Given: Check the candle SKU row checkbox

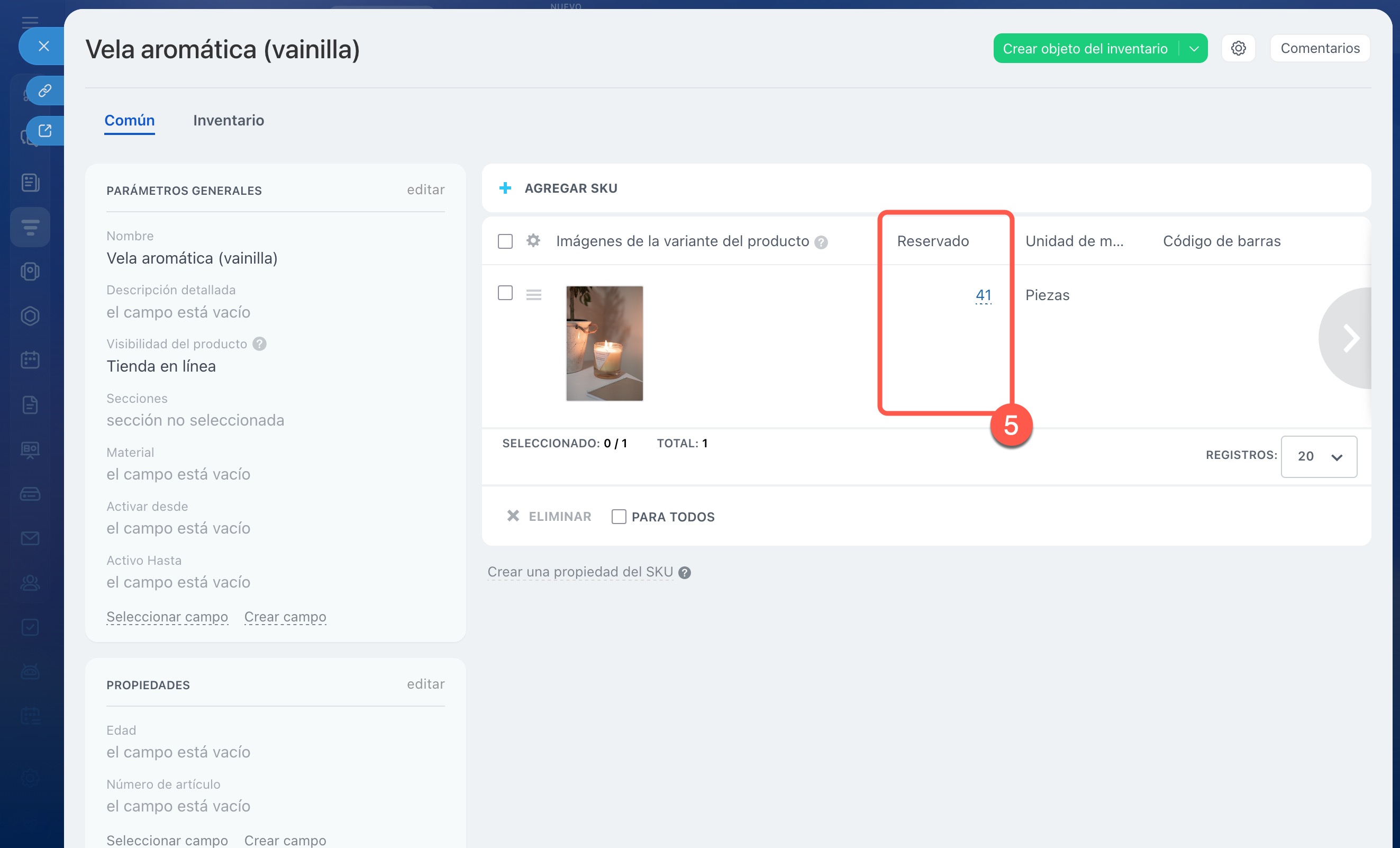Looking at the screenshot, I should (x=505, y=293).
